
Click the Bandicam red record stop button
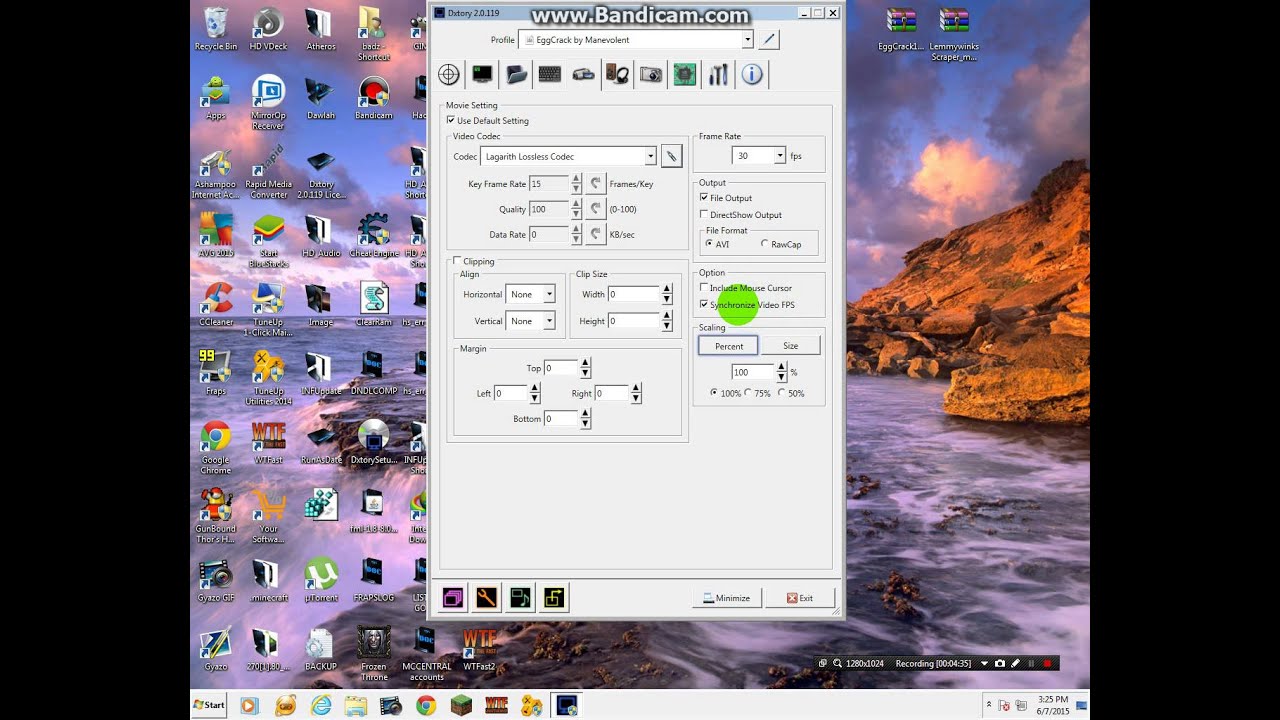click(x=1048, y=663)
